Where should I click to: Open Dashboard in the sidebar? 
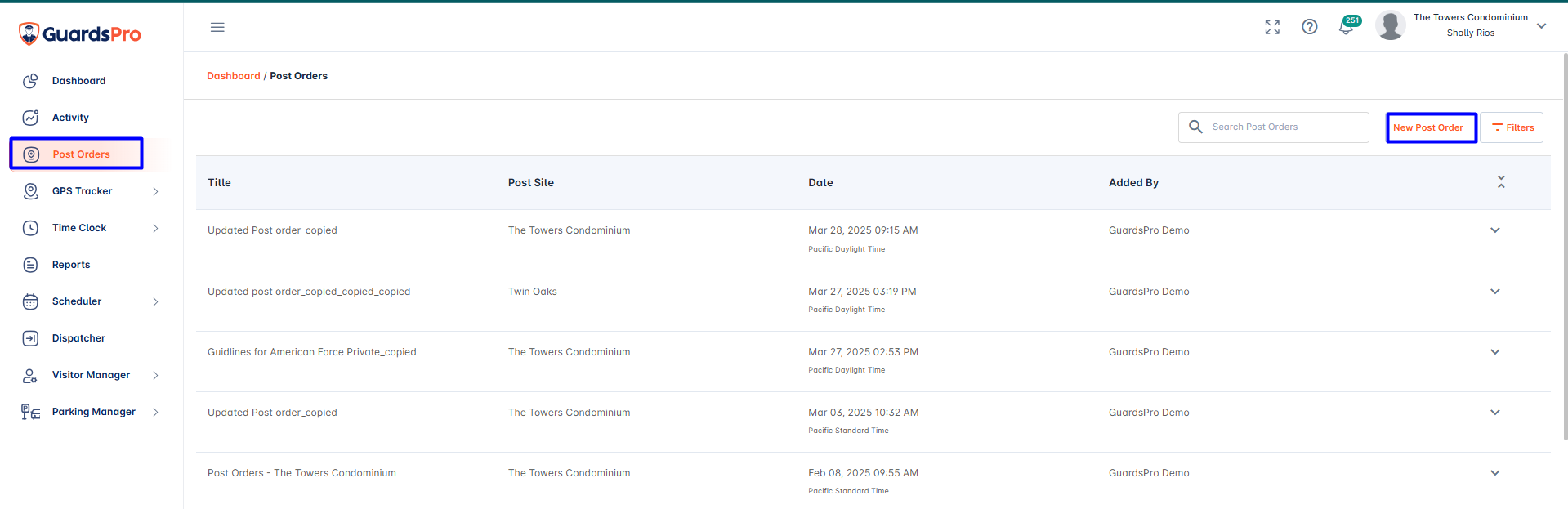[78, 81]
